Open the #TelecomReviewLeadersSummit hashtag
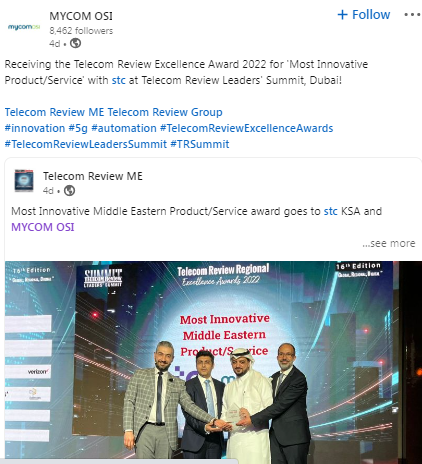422x464 pixels. [86, 144]
